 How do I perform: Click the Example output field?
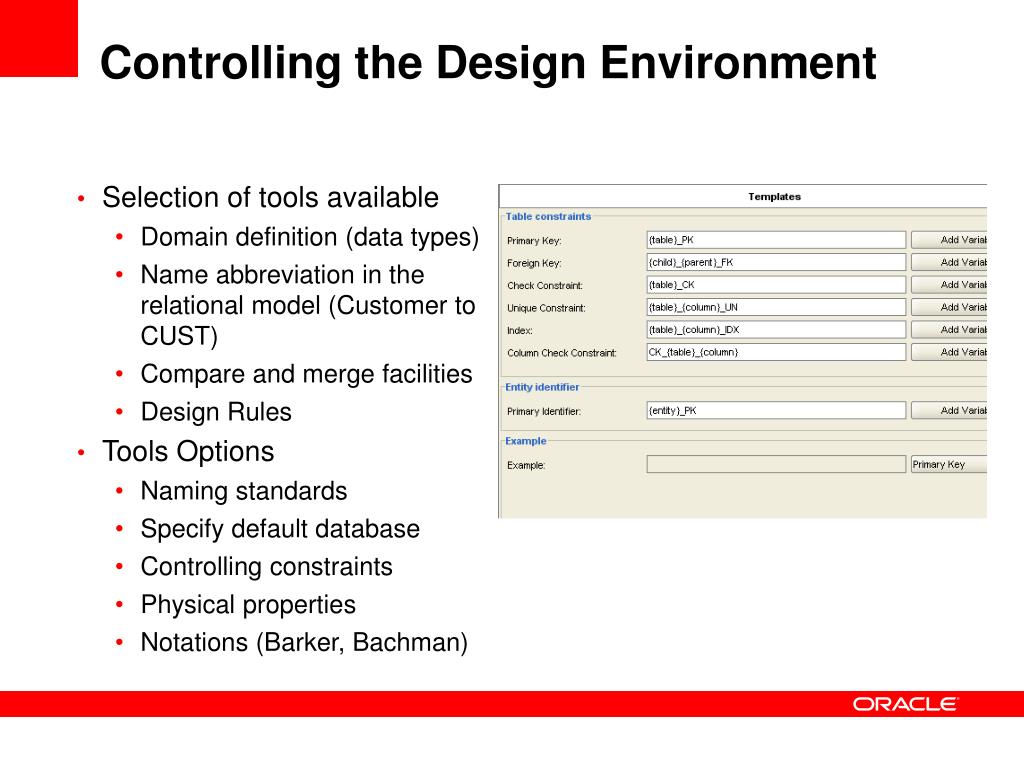(x=776, y=464)
